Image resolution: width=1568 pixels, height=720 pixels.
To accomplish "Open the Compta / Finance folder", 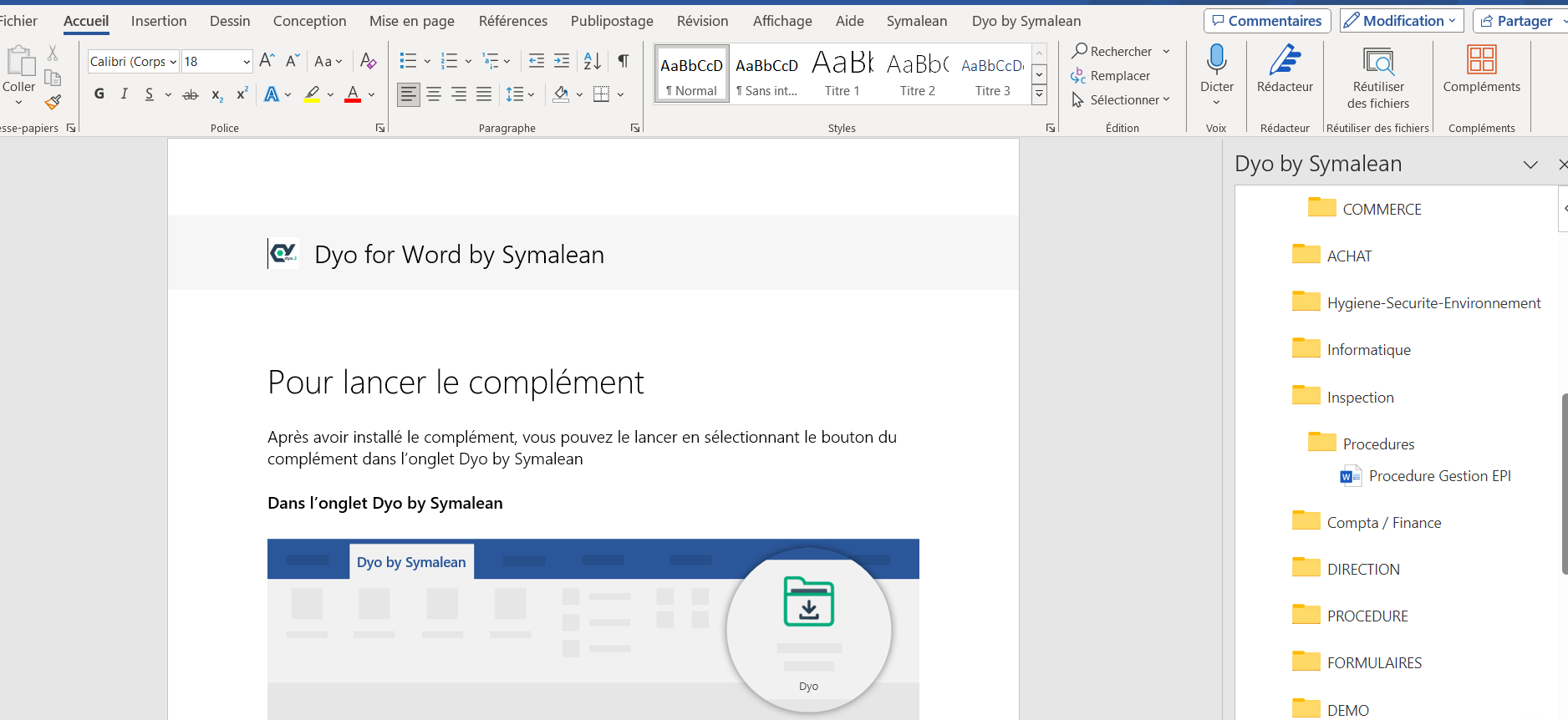I will tap(1367, 522).
